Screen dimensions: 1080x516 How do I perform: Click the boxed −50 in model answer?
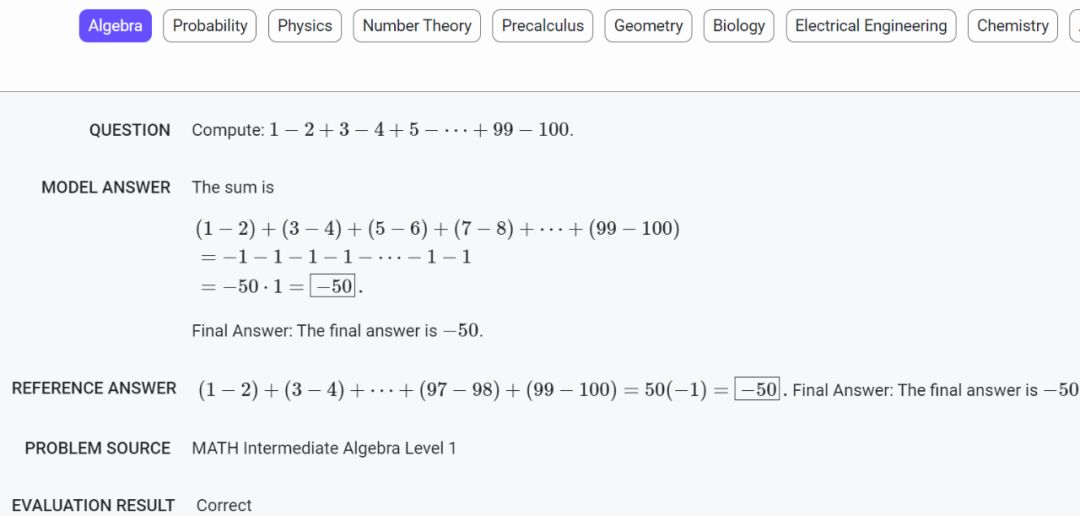point(333,287)
